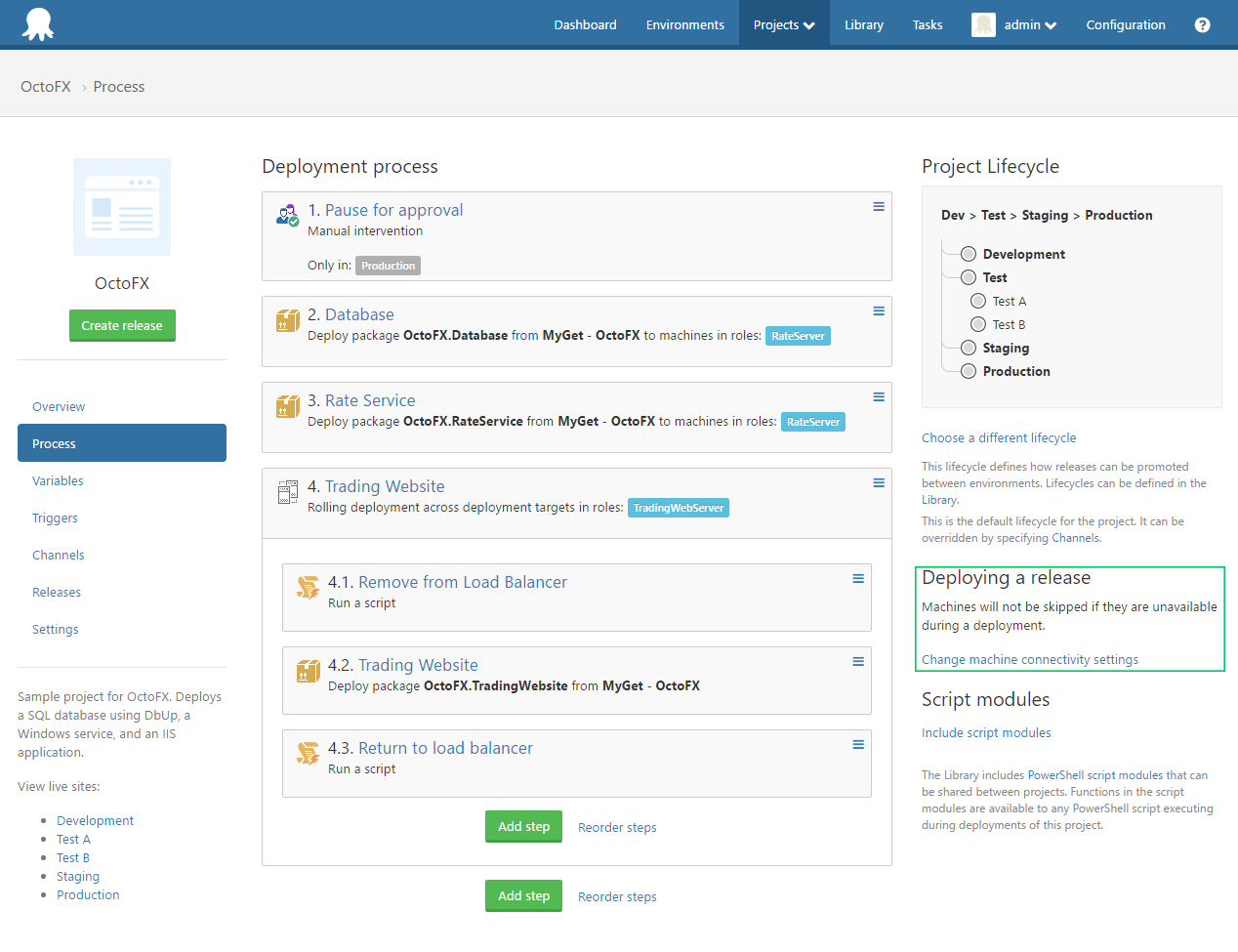Open the help question mark icon
1238x952 pixels.
1202,23
